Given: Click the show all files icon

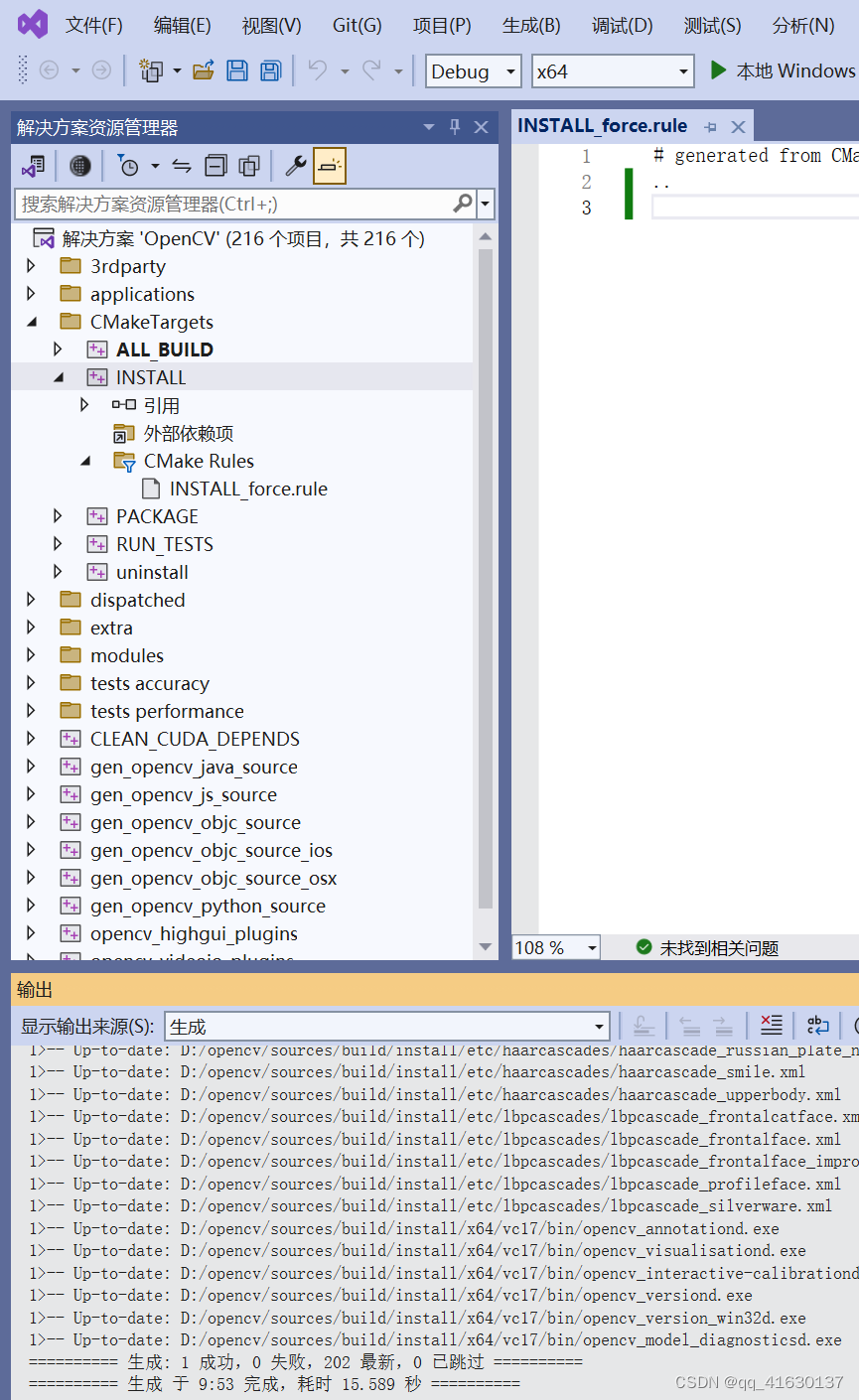Looking at the screenshot, I should coord(249,166).
